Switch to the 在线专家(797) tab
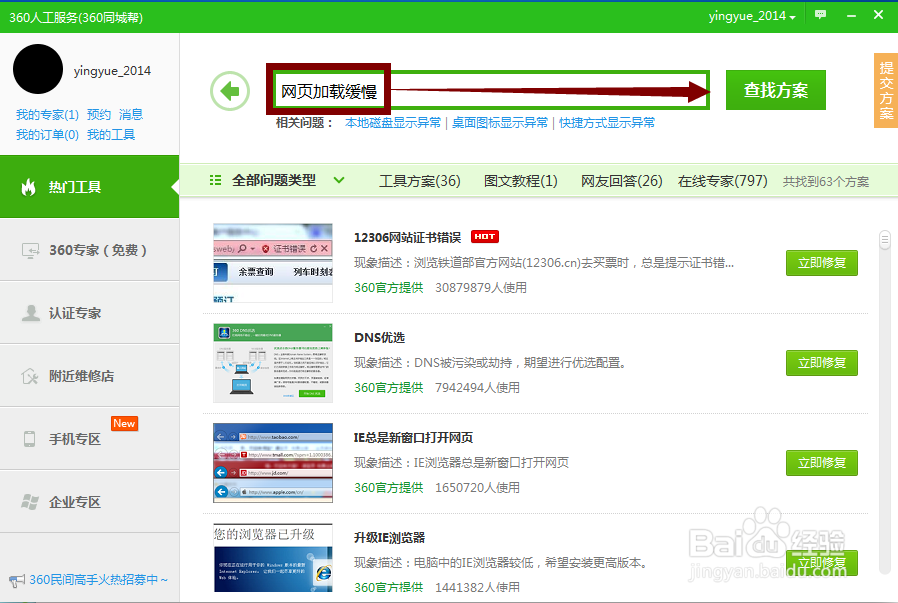The image size is (898, 603). (722, 181)
